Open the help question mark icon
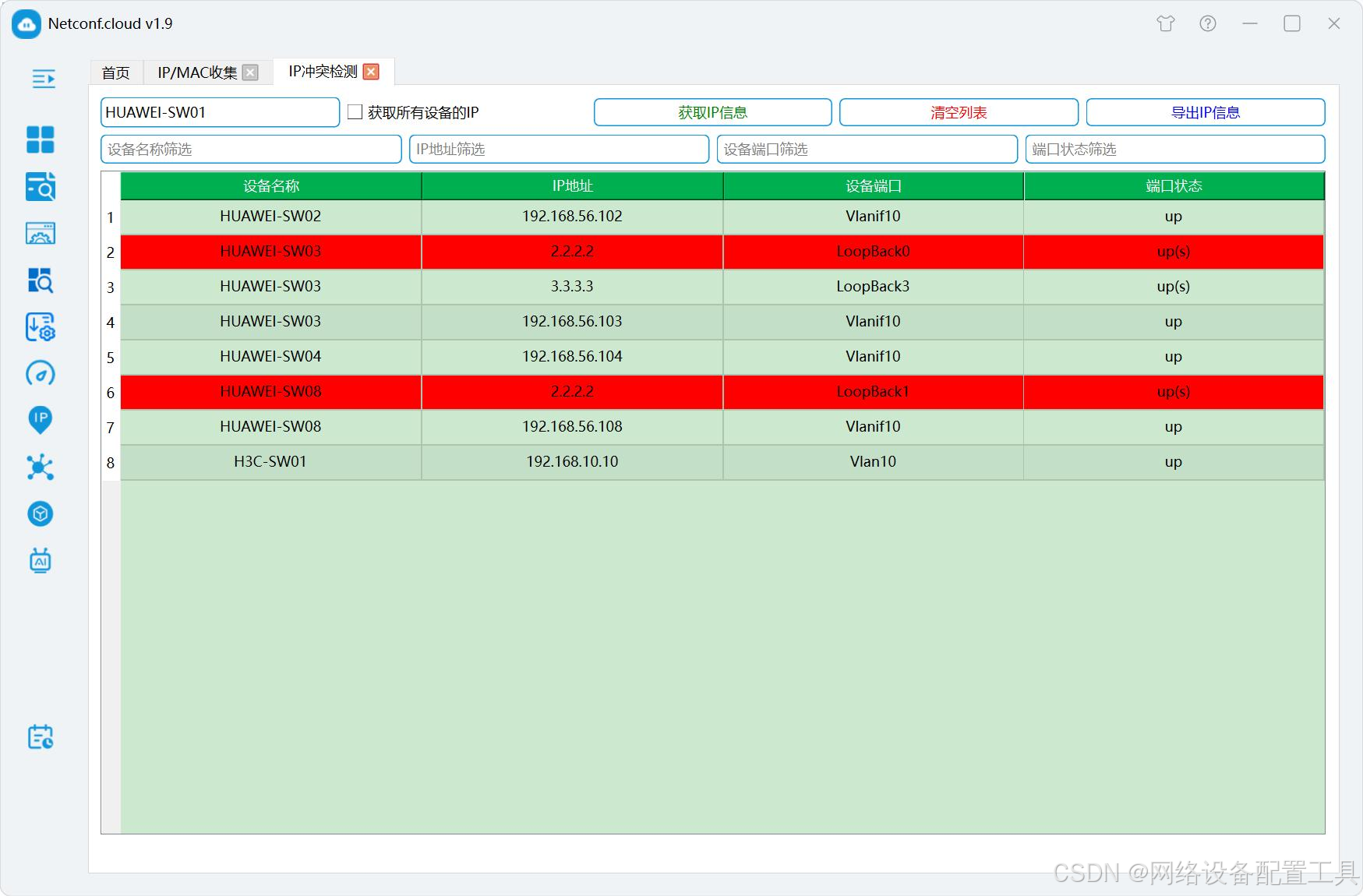The image size is (1363, 896). click(1208, 23)
